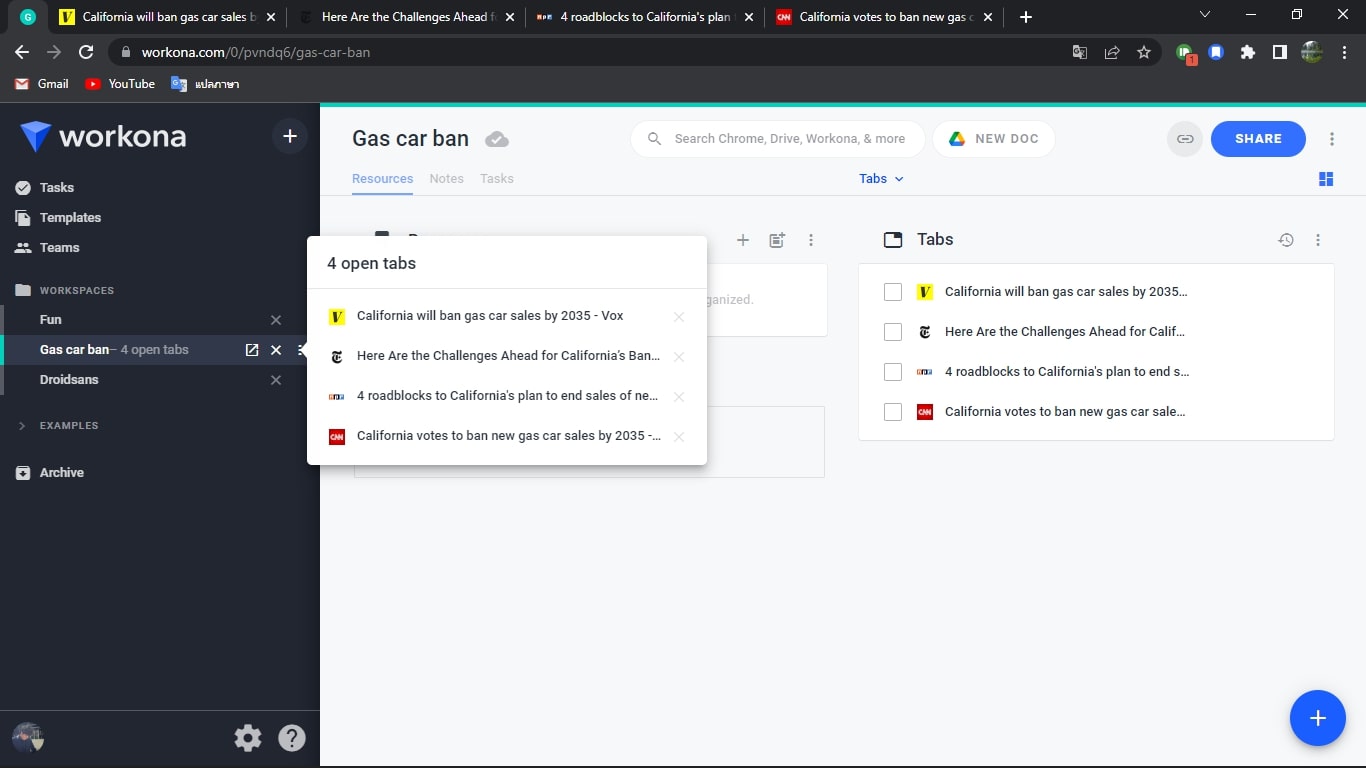This screenshot has height=768, width=1366.
Task: Click the copy link icon beside Share
Action: [x=1185, y=139]
